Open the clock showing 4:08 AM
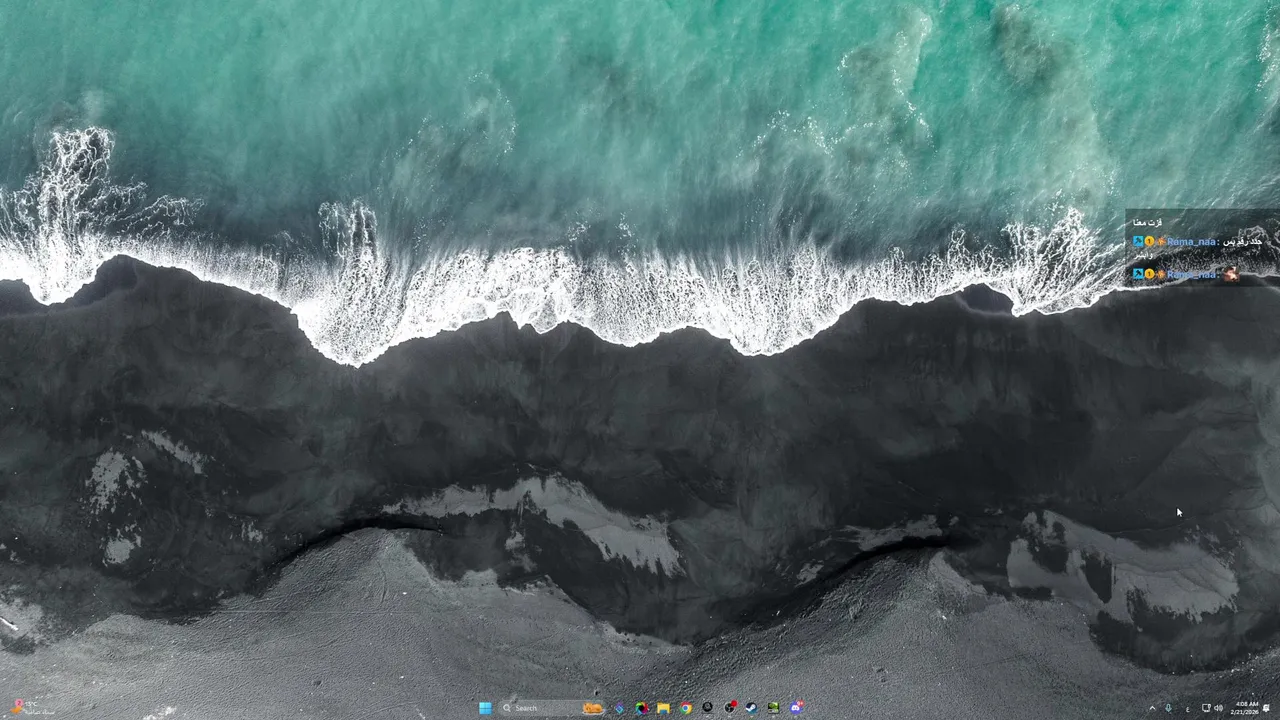 tap(1245, 708)
